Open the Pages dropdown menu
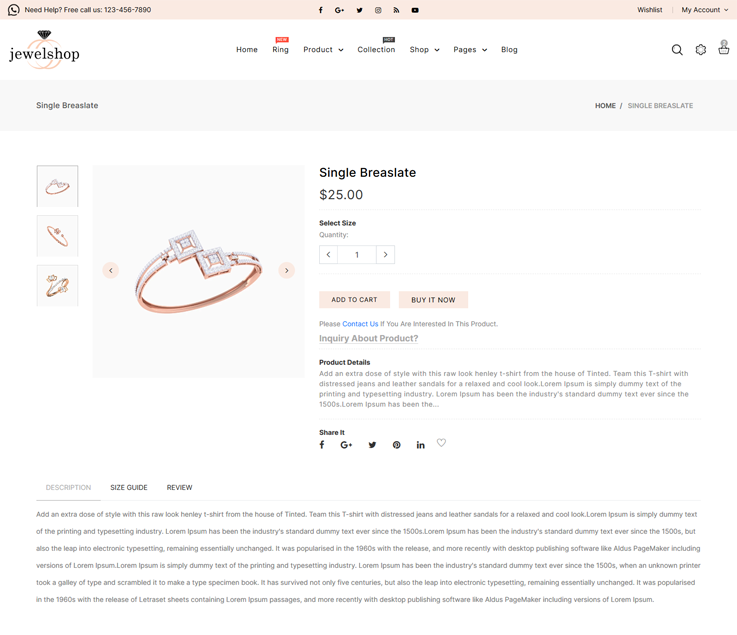 click(470, 50)
